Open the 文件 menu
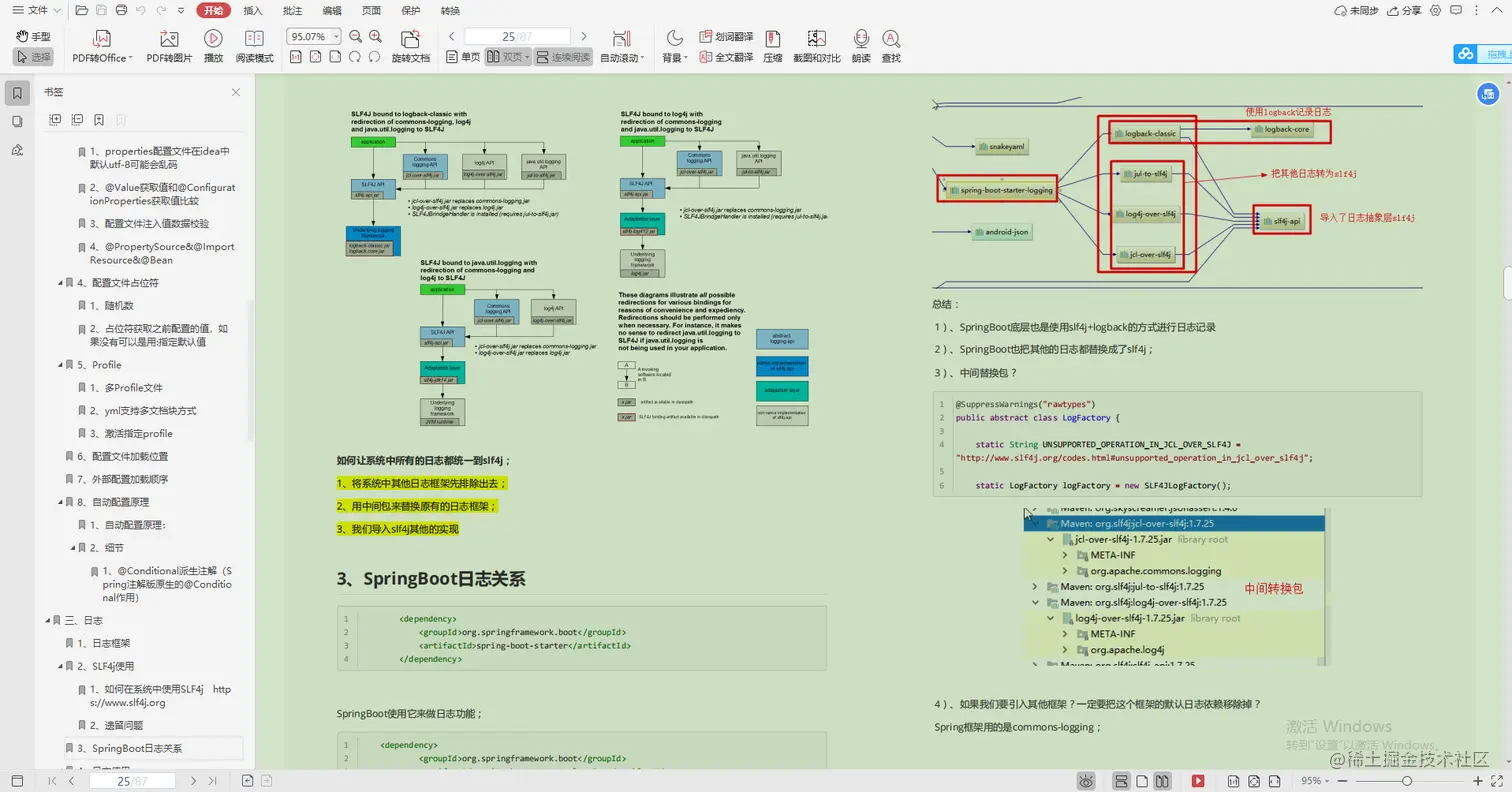The height and width of the screenshot is (792, 1512). tap(37, 11)
